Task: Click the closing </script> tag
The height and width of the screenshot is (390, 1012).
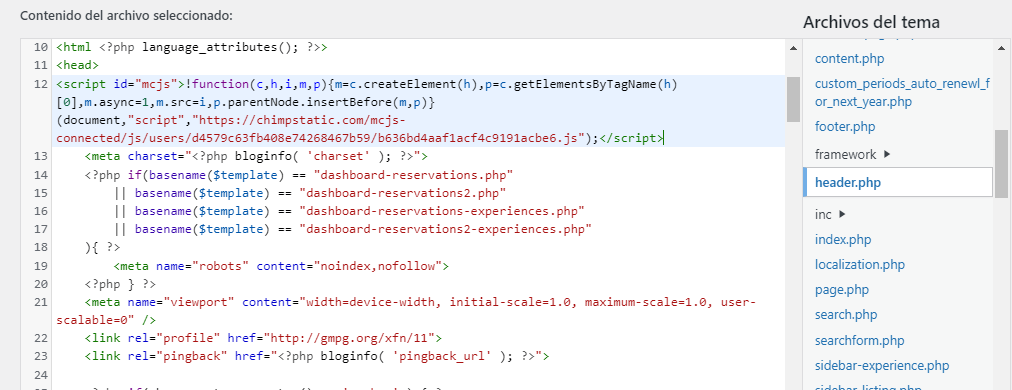Action: (631, 138)
